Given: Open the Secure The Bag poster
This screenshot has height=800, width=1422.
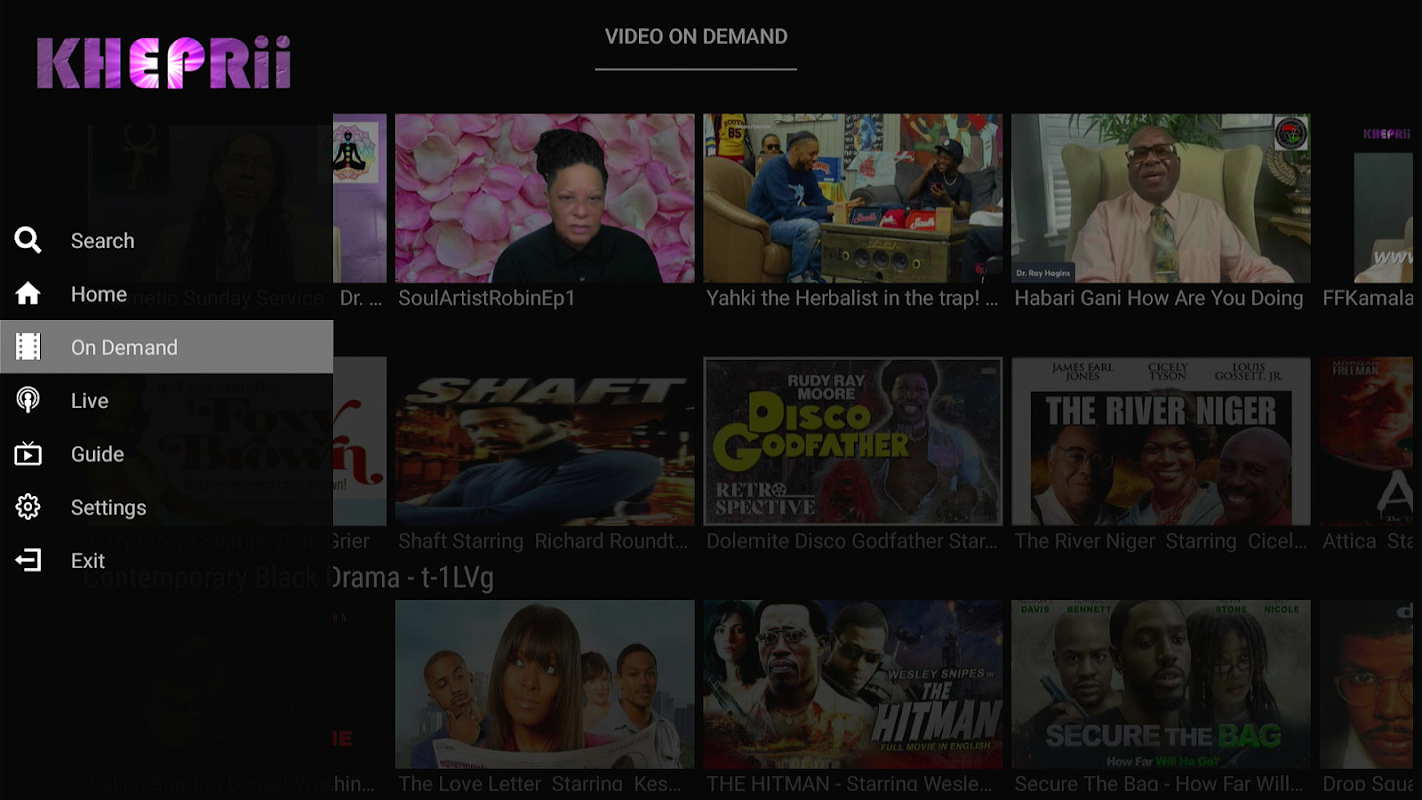Looking at the screenshot, I should [x=1161, y=684].
